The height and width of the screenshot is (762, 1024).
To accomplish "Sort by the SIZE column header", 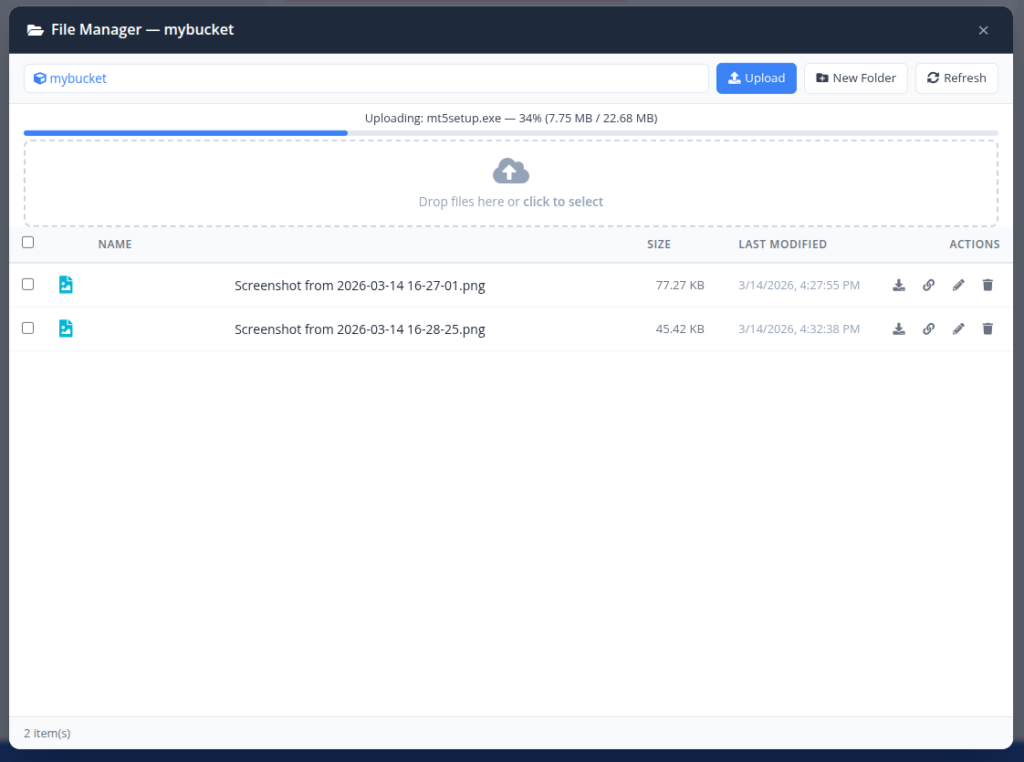I will (659, 244).
